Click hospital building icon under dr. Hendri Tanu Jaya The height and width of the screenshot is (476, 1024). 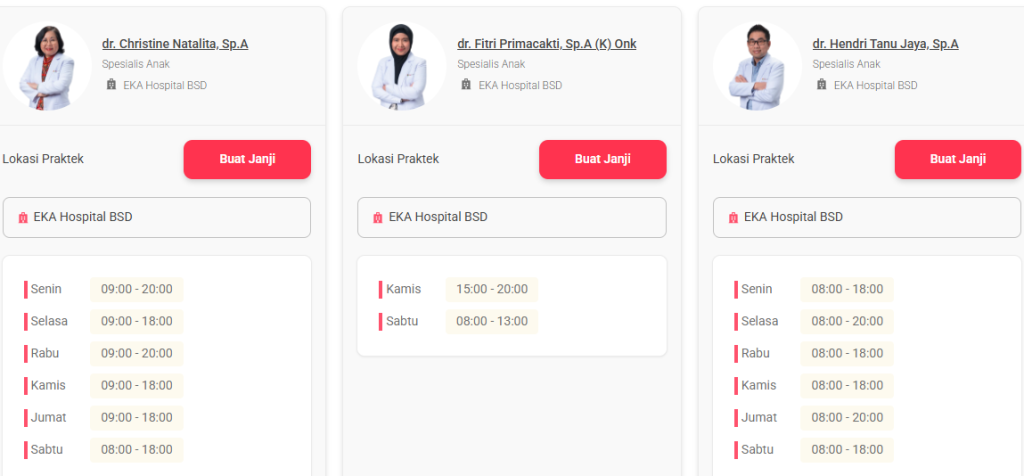[821, 85]
